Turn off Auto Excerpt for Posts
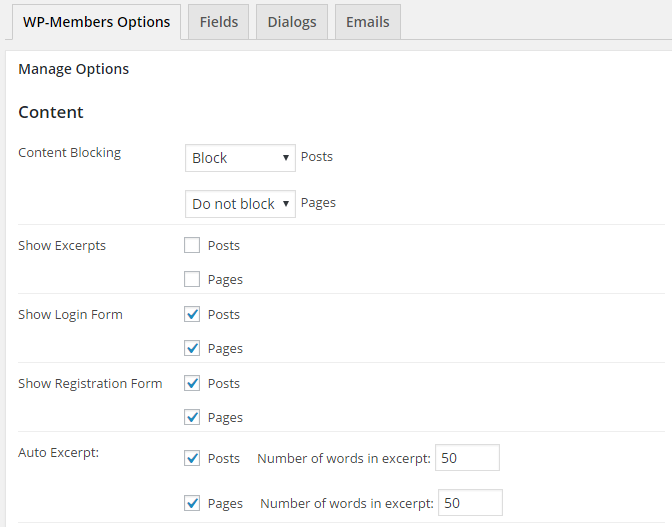 192,458
